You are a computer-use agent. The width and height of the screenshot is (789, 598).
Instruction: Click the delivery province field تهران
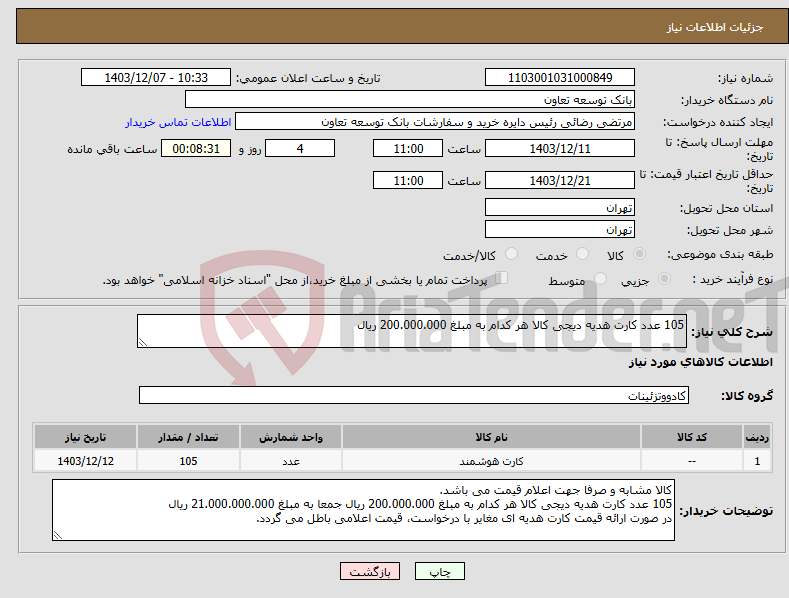pyautogui.click(x=560, y=207)
